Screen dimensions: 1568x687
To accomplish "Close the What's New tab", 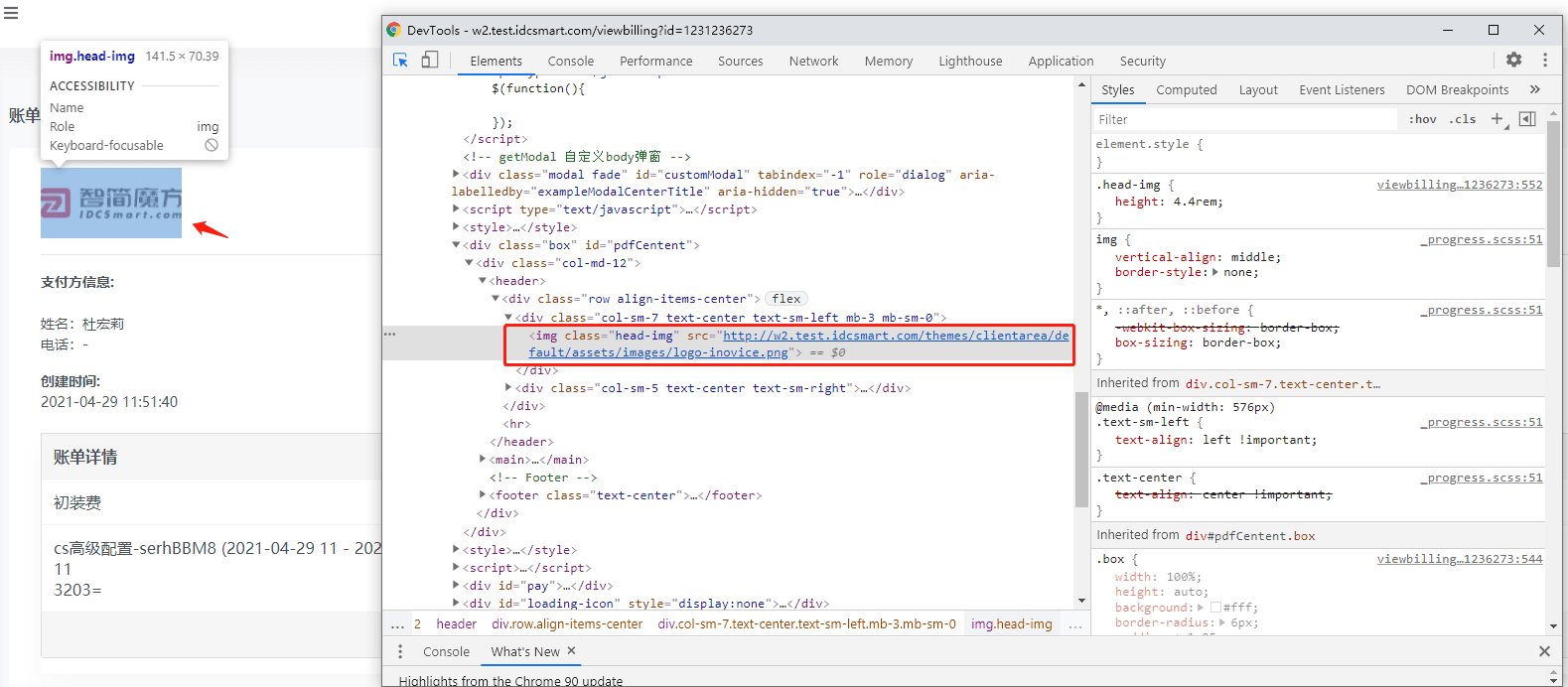I will point(571,651).
